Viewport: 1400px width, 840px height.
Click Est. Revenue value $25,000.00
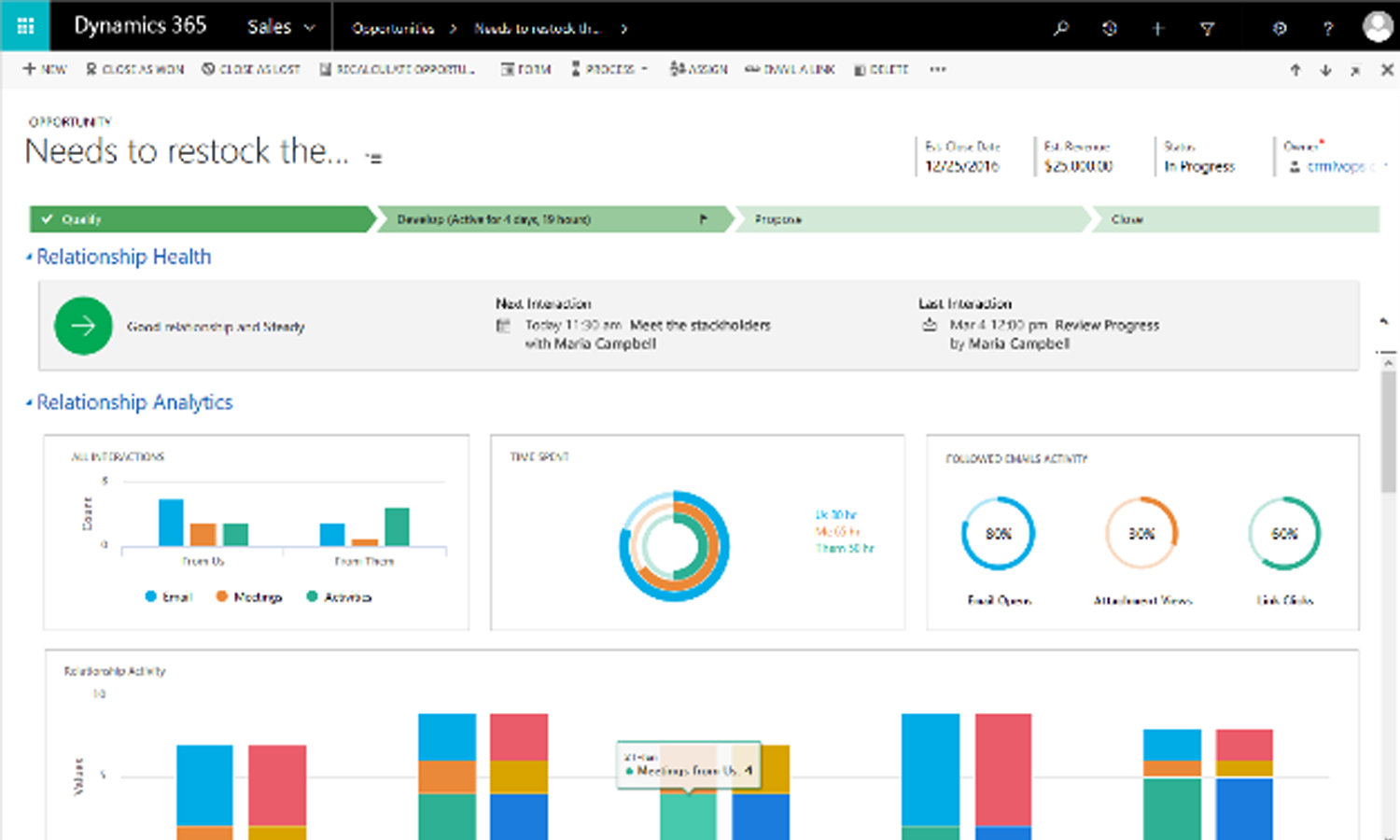[1079, 166]
